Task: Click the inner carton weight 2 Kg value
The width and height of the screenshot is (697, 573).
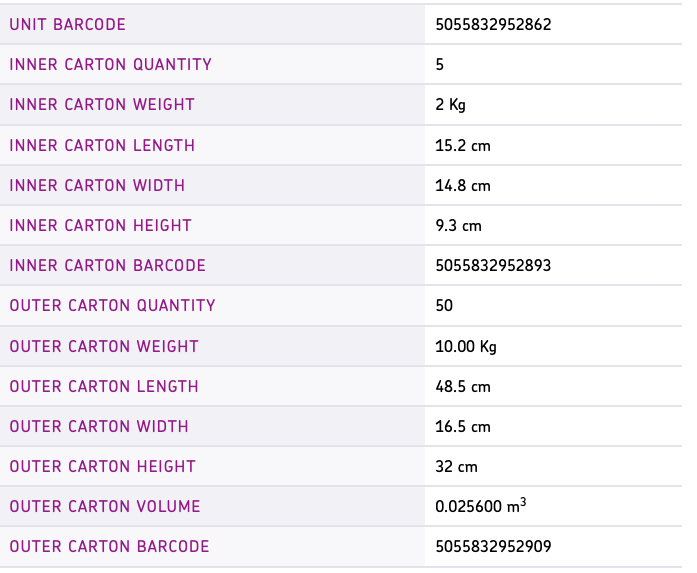Action: (451, 105)
